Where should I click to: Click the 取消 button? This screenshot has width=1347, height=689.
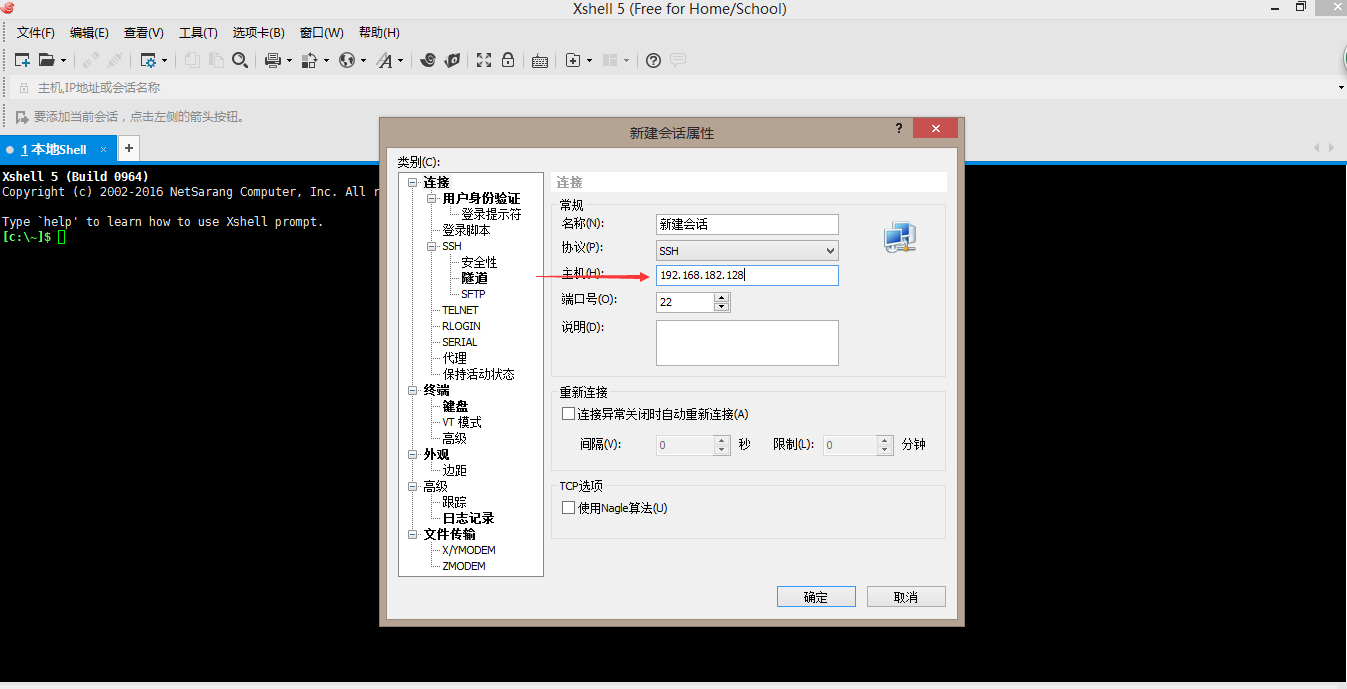pyautogui.click(x=906, y=597)
